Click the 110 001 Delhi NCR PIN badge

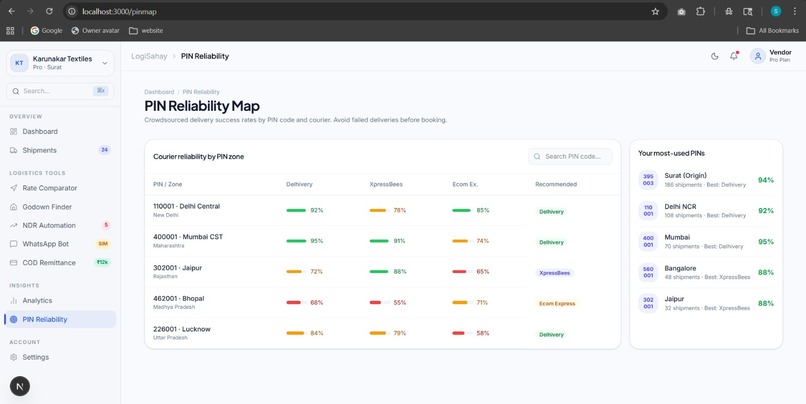648,211
